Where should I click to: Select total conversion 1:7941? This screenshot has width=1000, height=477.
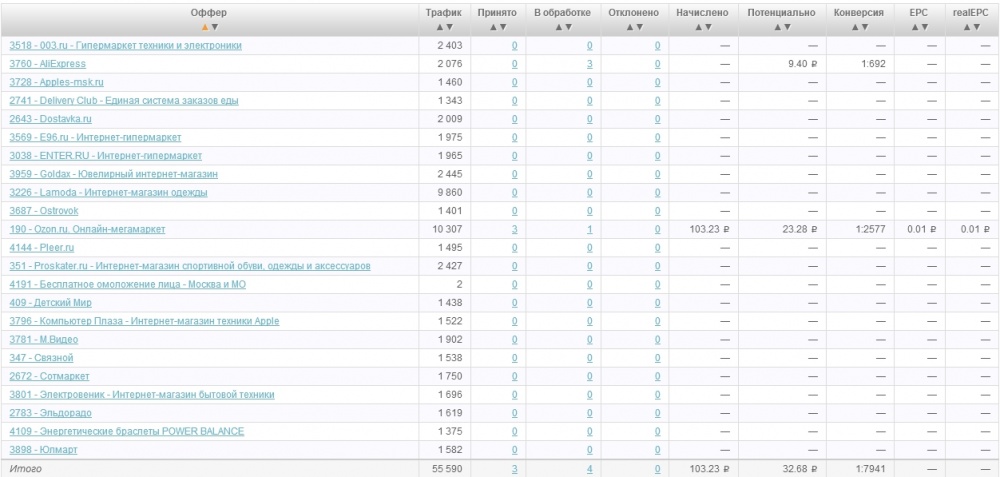(x=870, y=469)
